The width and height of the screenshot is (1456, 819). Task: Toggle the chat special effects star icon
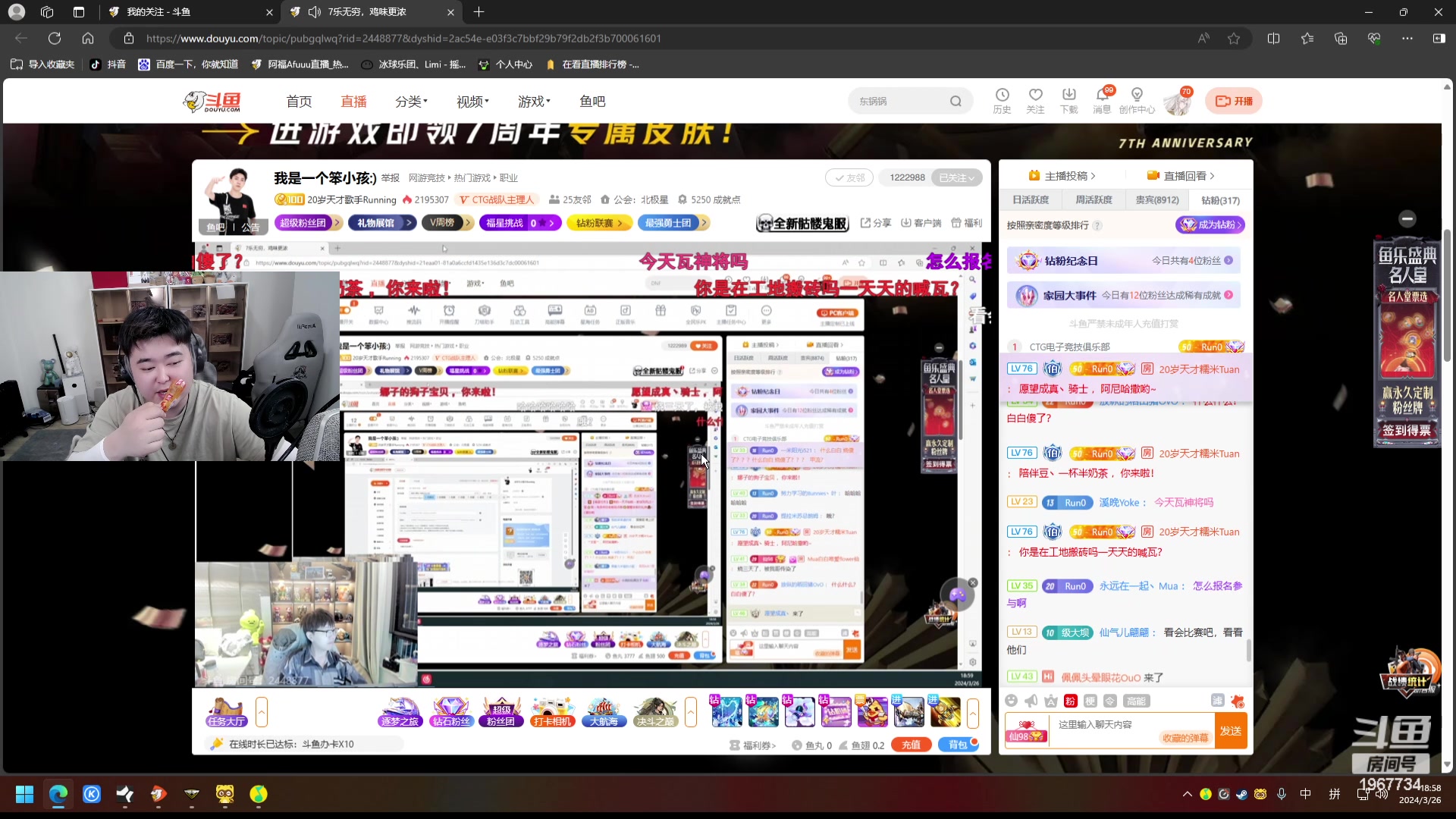coord(1238,701)
